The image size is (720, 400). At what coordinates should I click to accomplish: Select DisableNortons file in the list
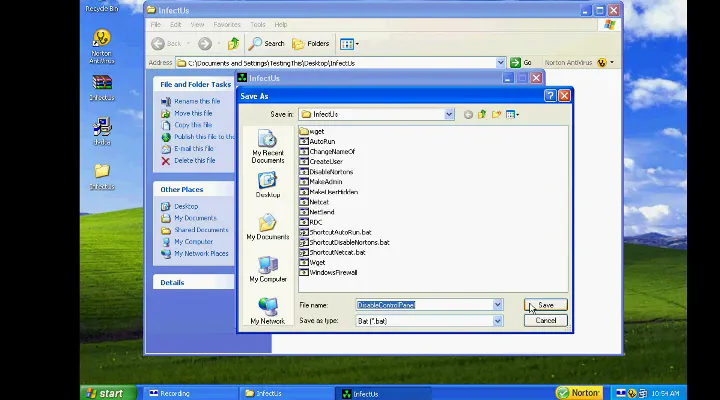coord(326,172)
